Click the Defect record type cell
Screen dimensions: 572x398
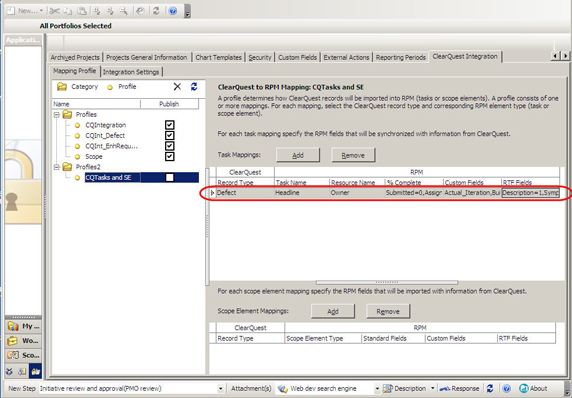pyautogui.click(x=245, y=193)
